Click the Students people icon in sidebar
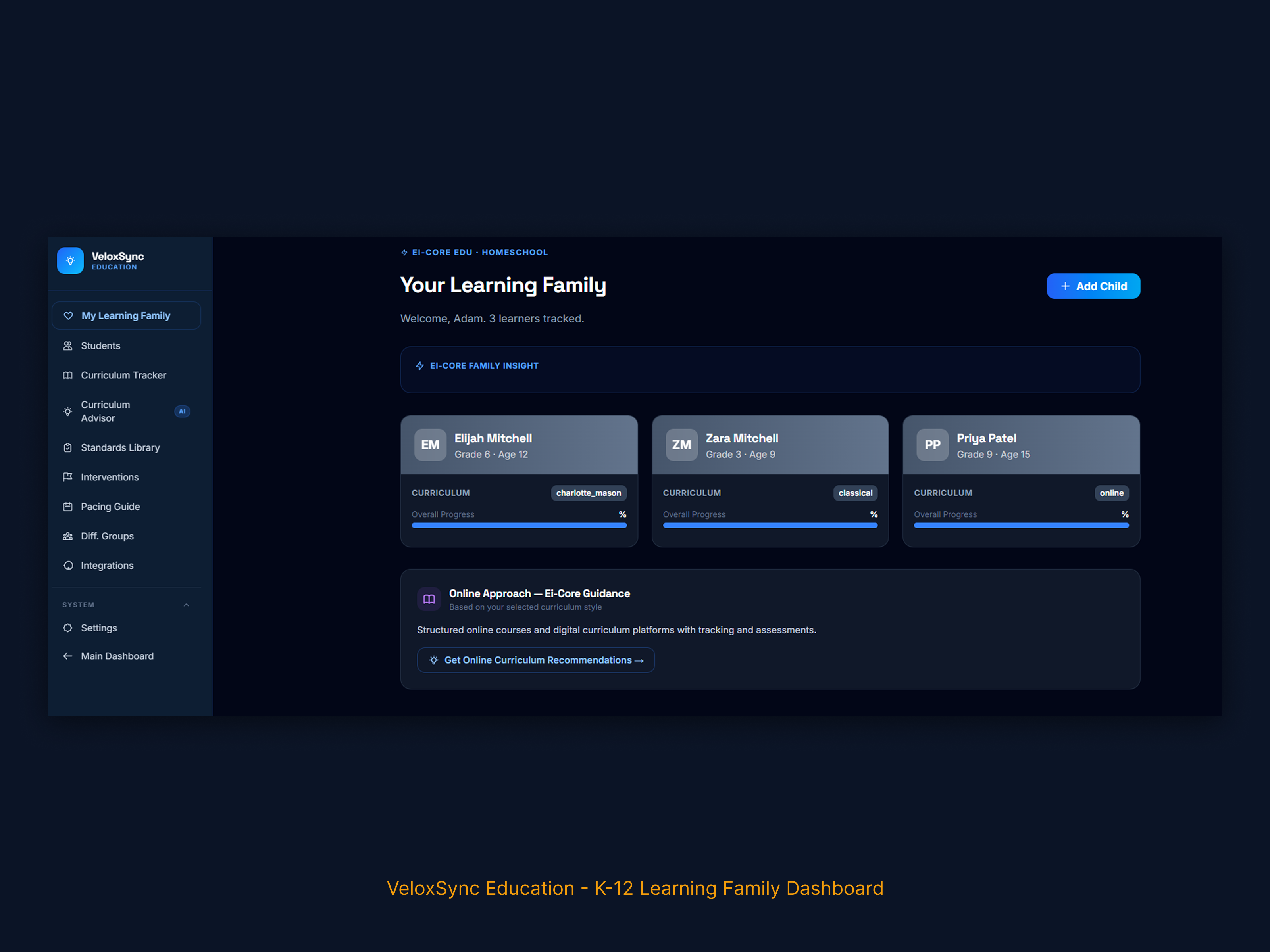Screen dimensions: 1270x952 (x=68, y=345)
